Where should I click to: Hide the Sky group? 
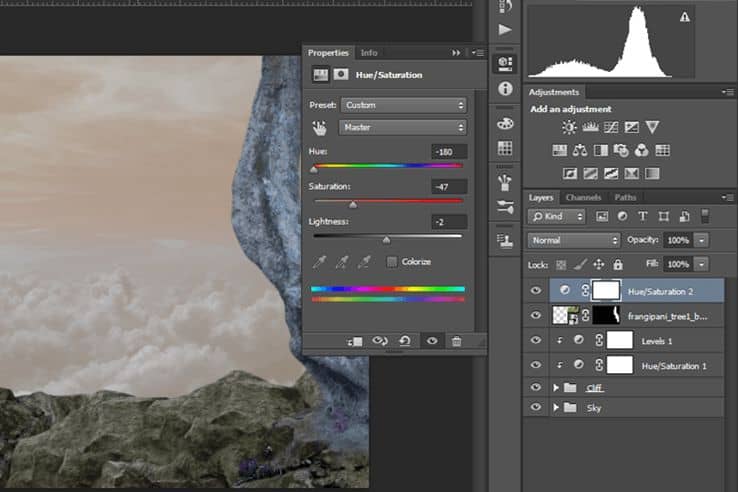tap(536, 407)
